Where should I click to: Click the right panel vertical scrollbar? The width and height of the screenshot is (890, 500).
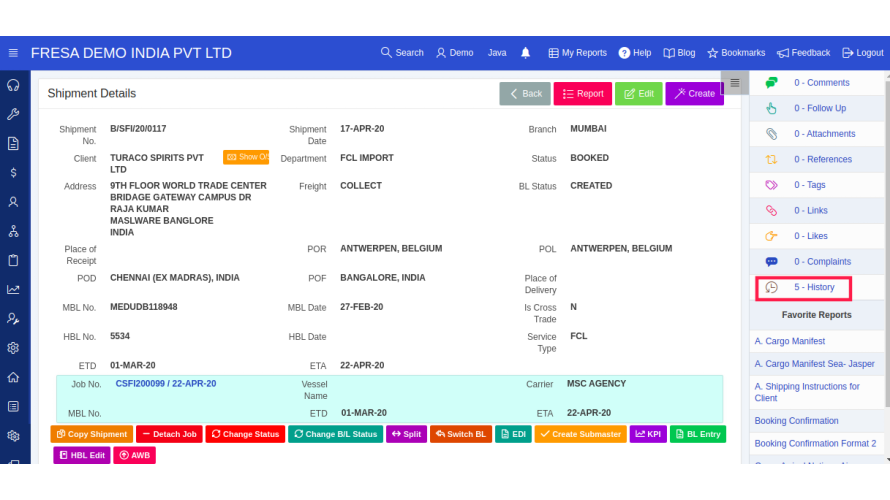tap(887, 244)
